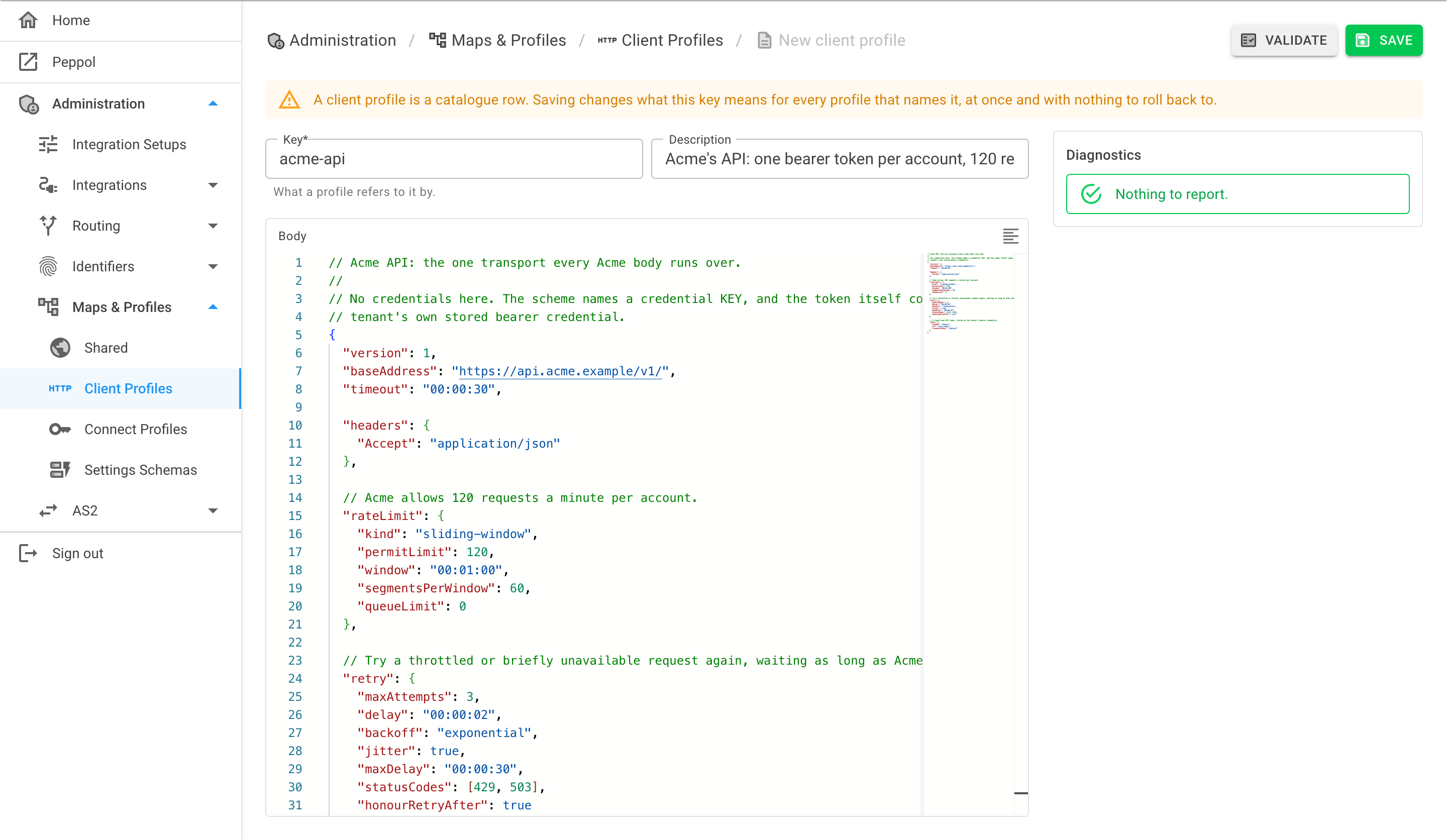Click the VALIDATE button
Image resolution: width=1447 pixels, height=840 pixels.
(x=1284, y=40)
